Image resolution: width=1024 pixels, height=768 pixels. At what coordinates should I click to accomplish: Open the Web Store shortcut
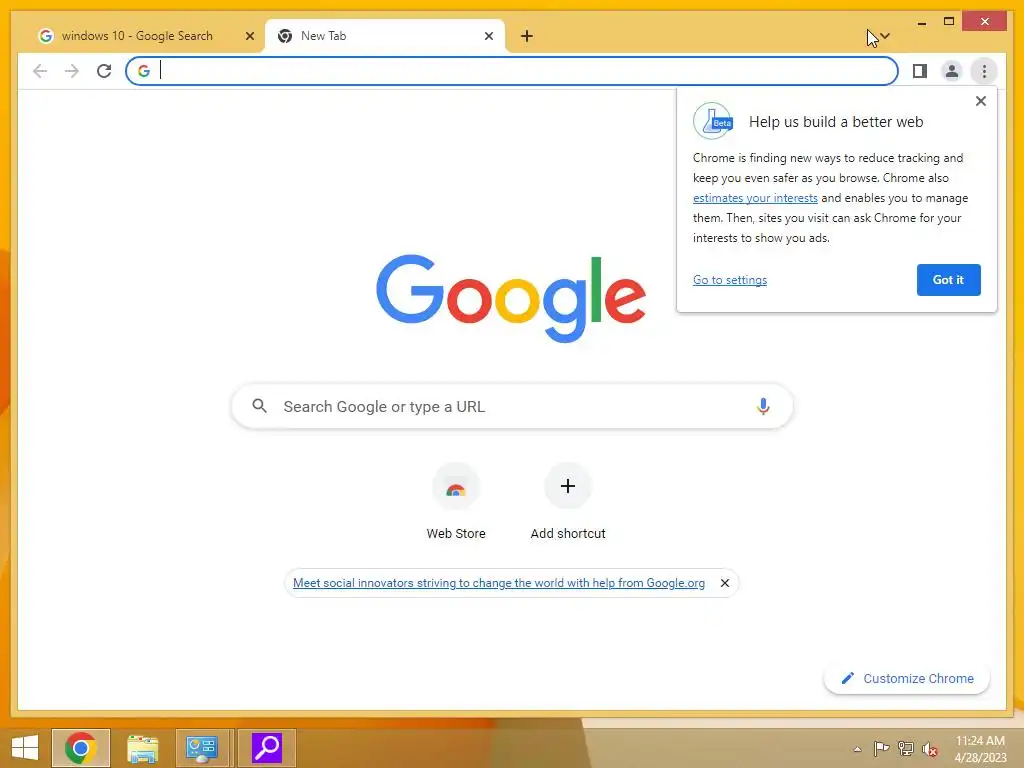coord(456,503)
